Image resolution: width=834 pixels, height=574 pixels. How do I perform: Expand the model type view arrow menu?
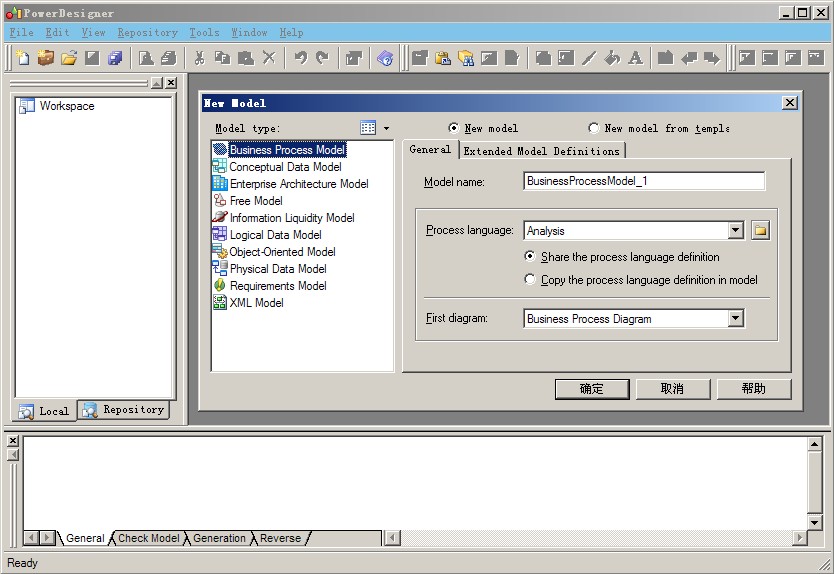point(386,128)
